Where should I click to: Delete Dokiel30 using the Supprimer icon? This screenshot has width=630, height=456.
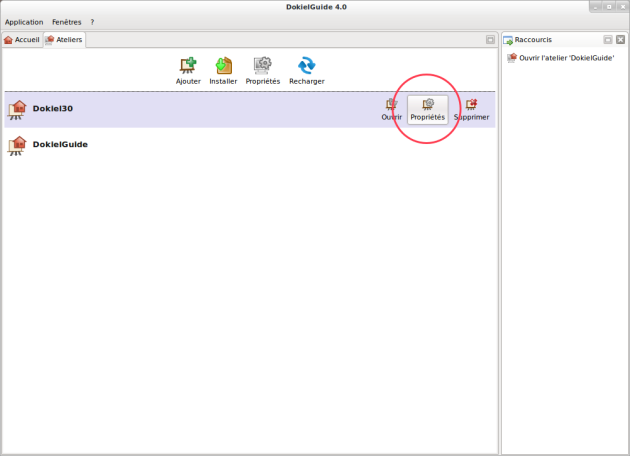(471, 109)
